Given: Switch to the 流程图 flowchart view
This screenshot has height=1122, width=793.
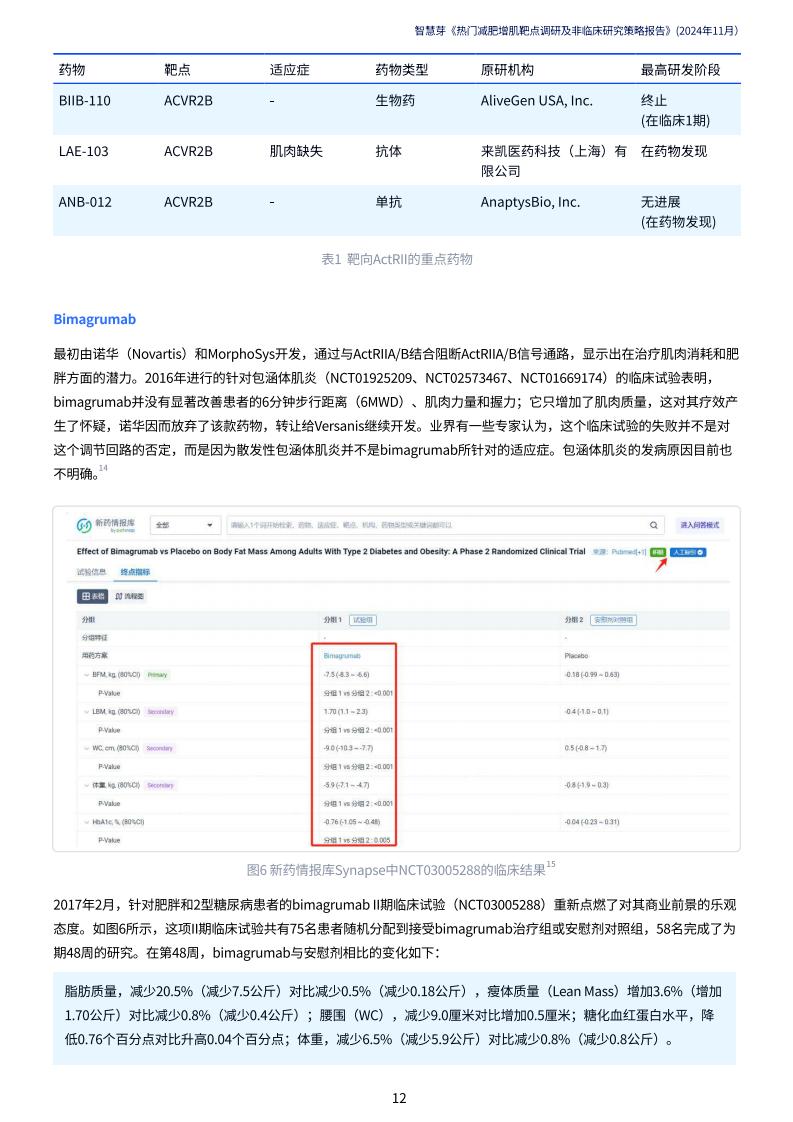Looking at the screenshot, I should (x=130, y=596).
